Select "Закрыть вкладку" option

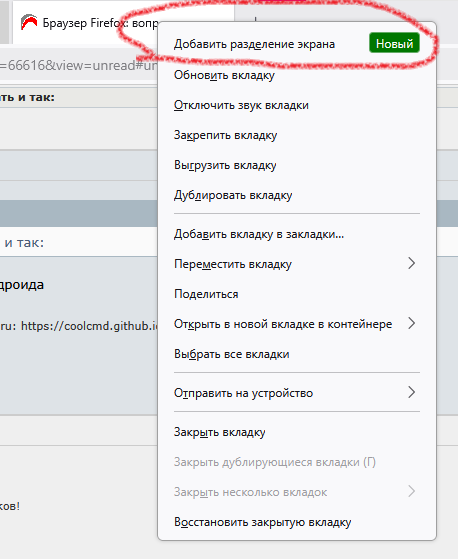(x=297, y=432)
